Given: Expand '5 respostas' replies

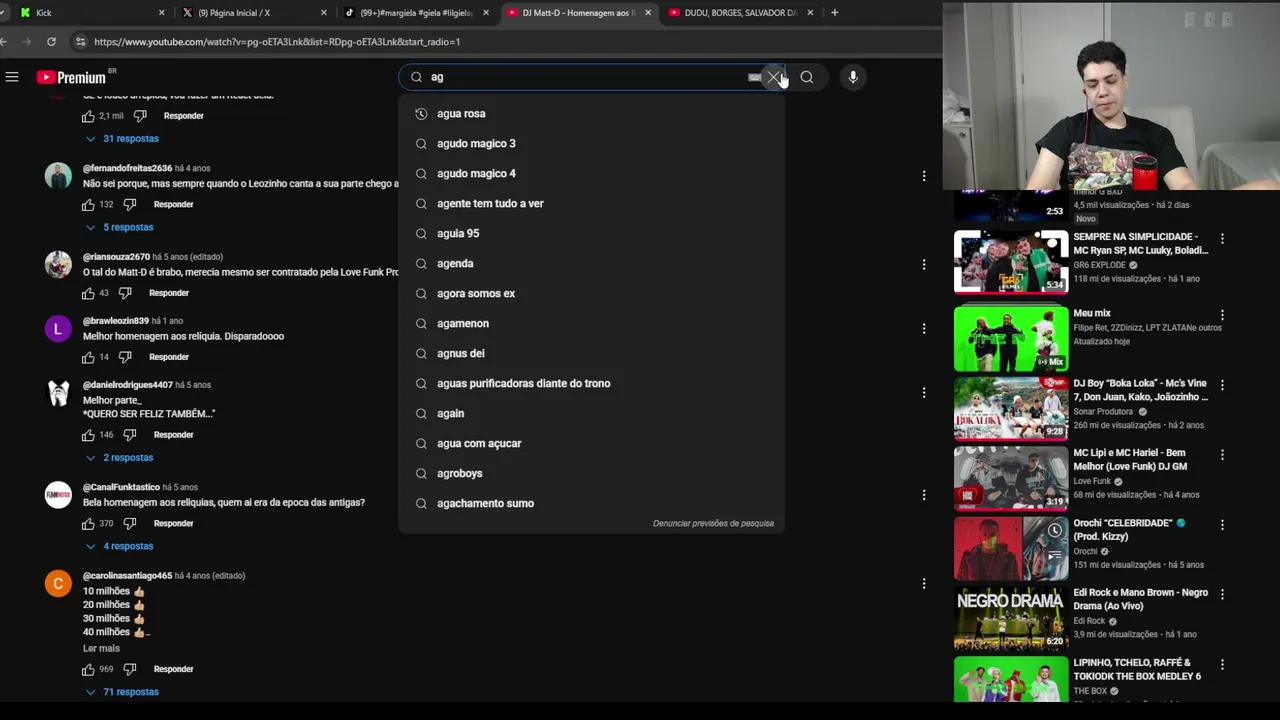Looking at the screenshot, I should 119,227.
